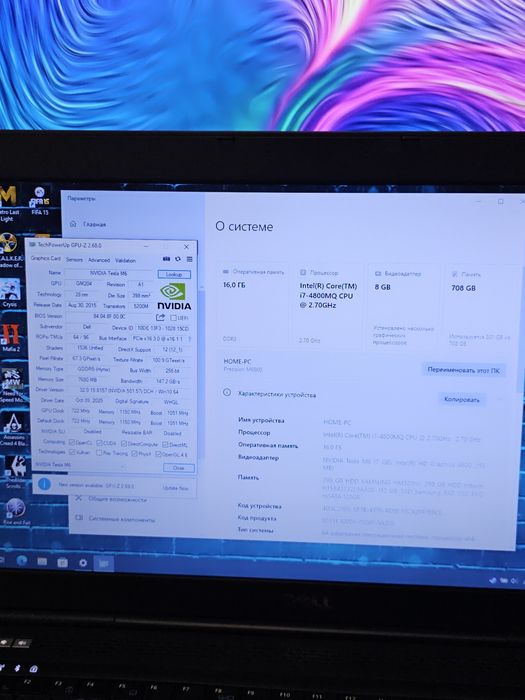The height and width of the screenshot is (700, 525).
Task: Open Mail app from taskbar
Action: tap(42, 562)
